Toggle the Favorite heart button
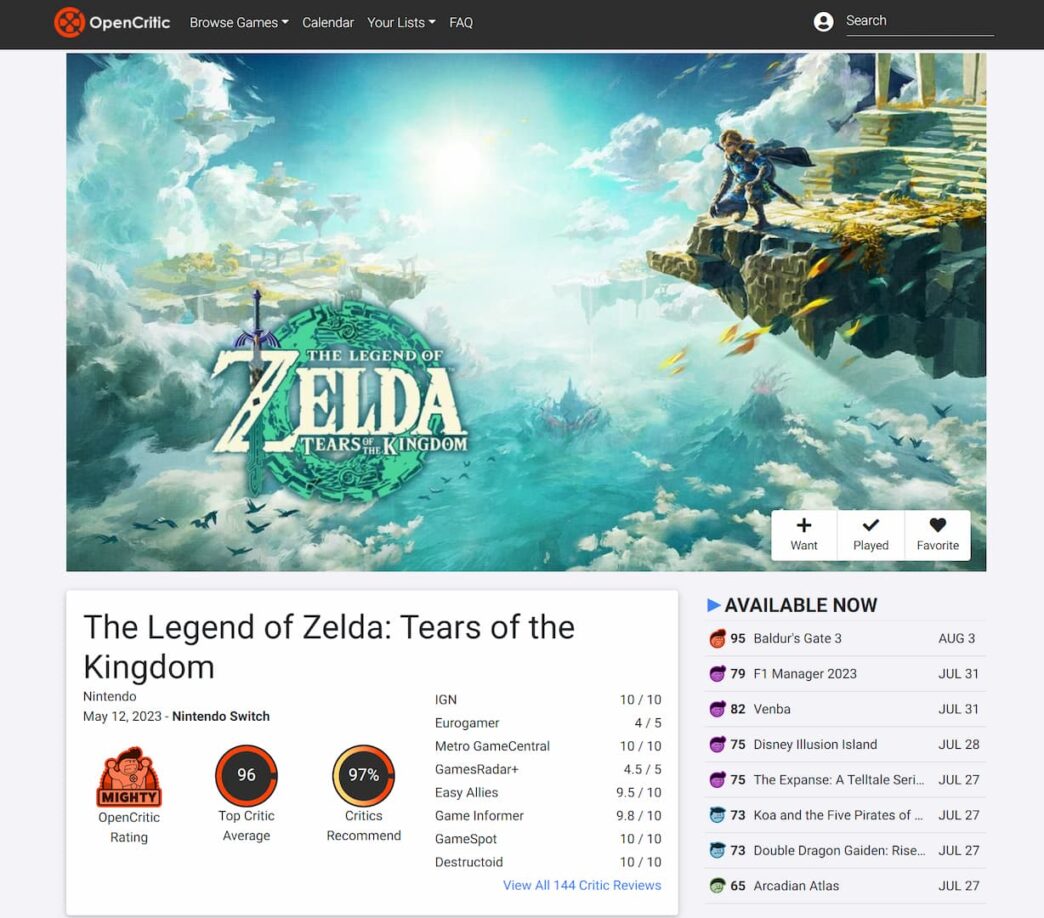1044x918 pixels. click(x=937, y=535)
